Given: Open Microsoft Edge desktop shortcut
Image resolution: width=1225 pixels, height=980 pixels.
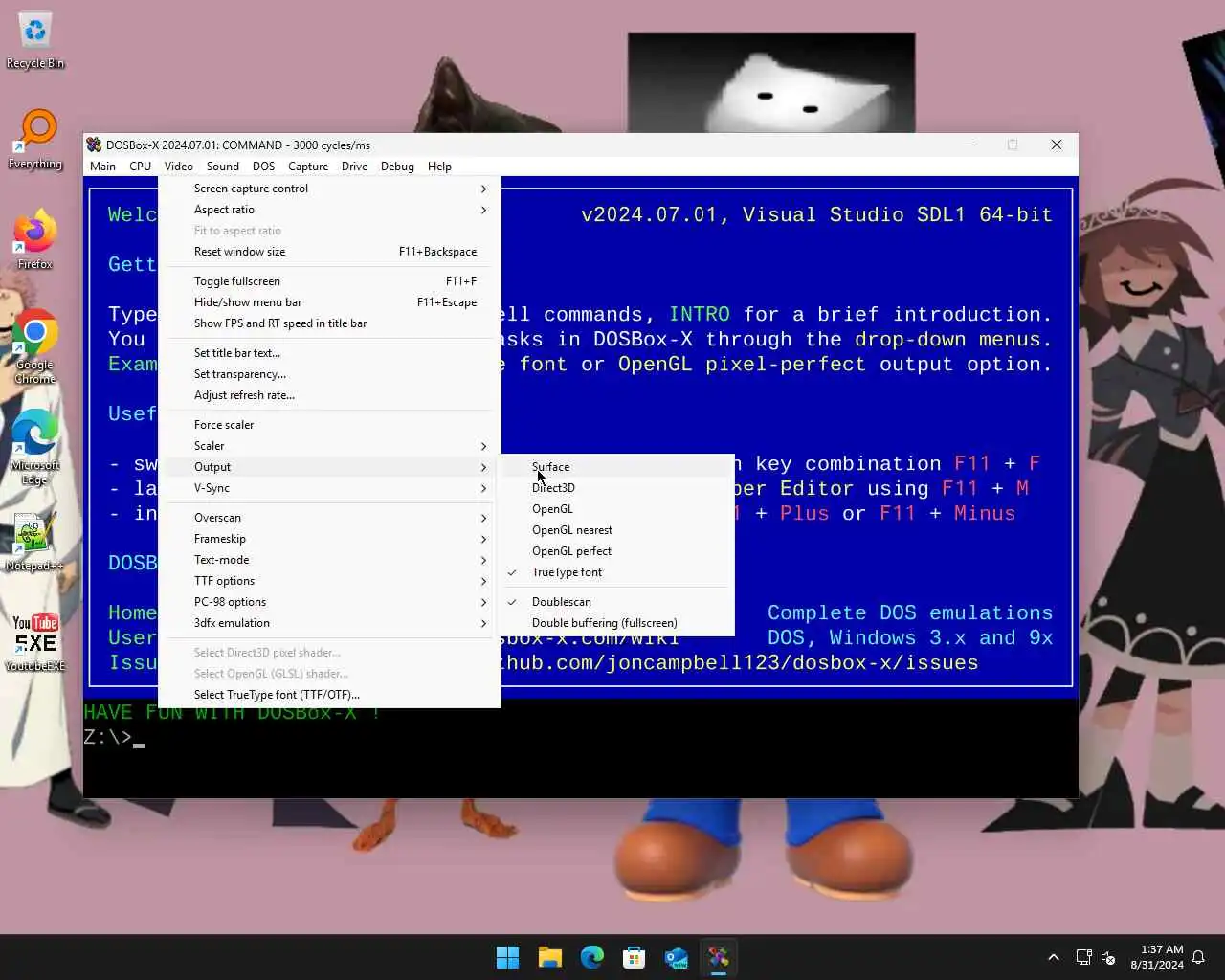Looking at the screenshot, I should [x=35, y=447].
